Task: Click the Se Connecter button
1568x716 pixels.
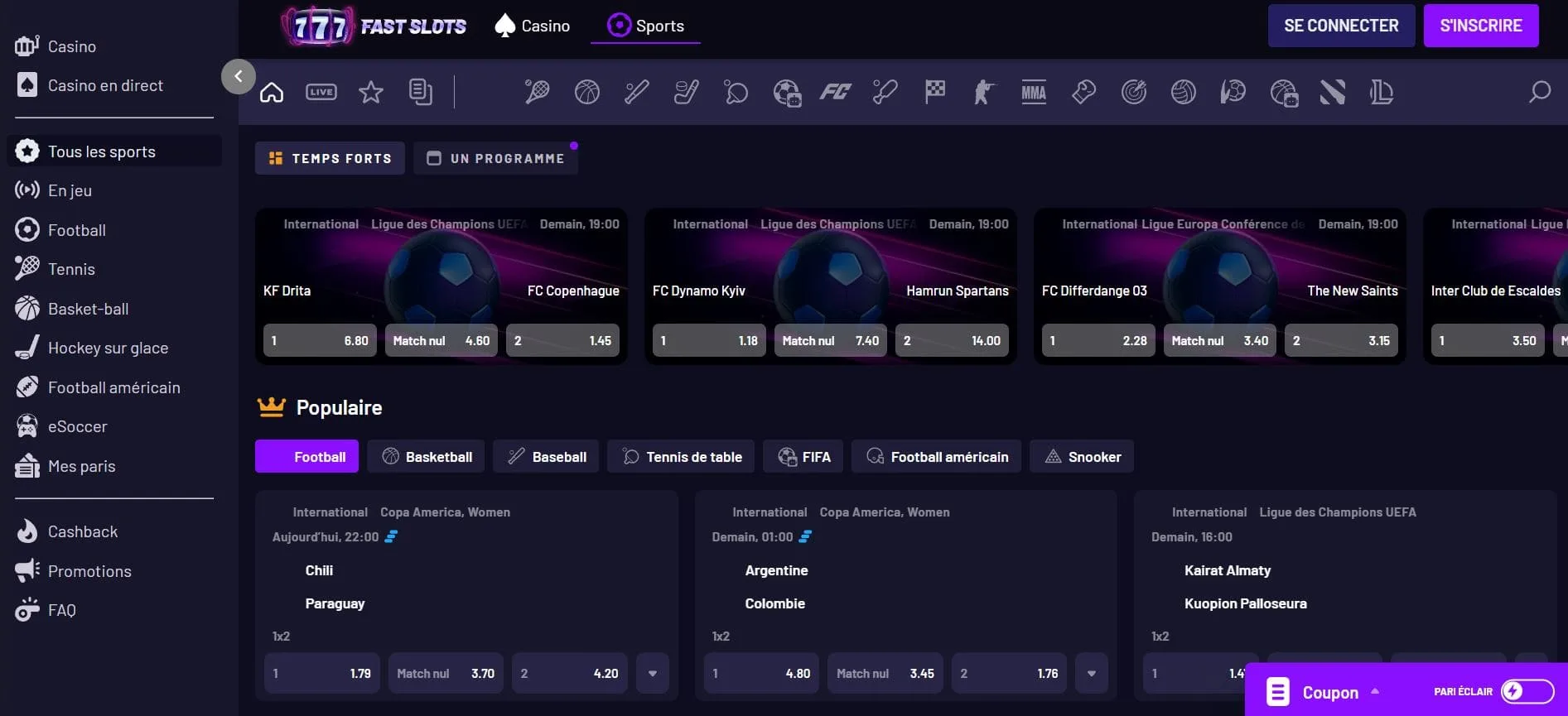Action: point(1341,26)
